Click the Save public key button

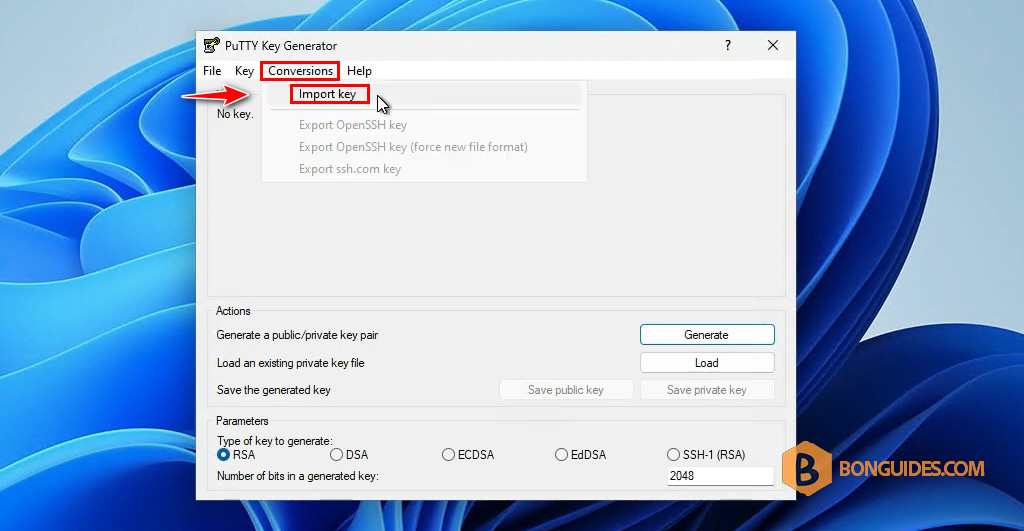click(566, 390)
